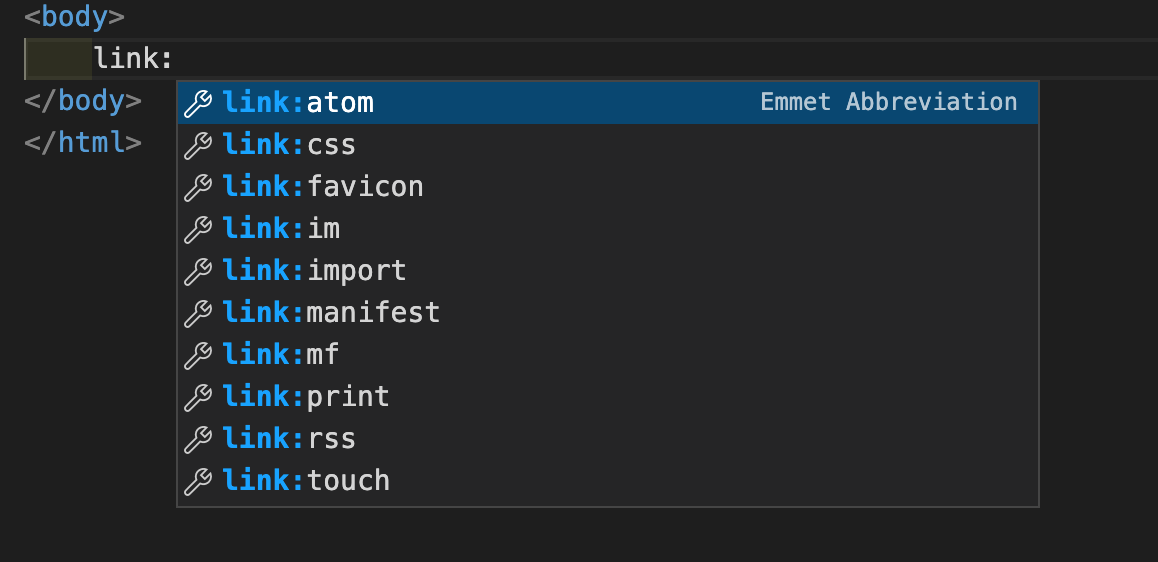Select the link:import abbreviation
Screen dimensions: 1158x562
314,271
